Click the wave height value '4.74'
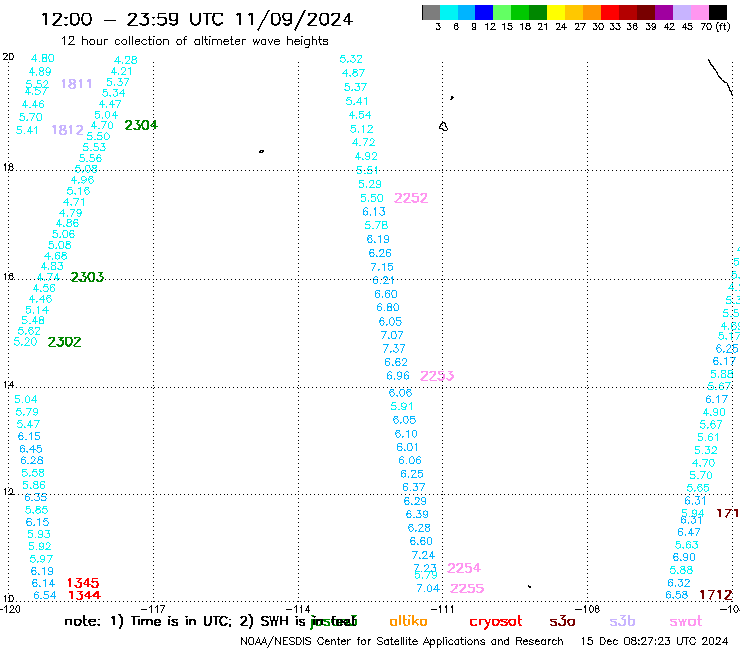The width and height of the screenshot is (740, 650). tap(48, 277)
